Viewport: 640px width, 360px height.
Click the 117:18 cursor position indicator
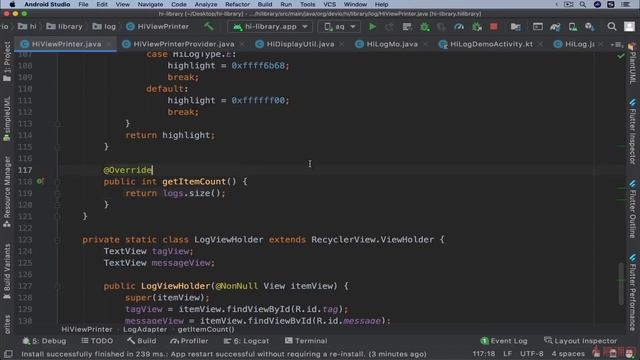point(484,354)
